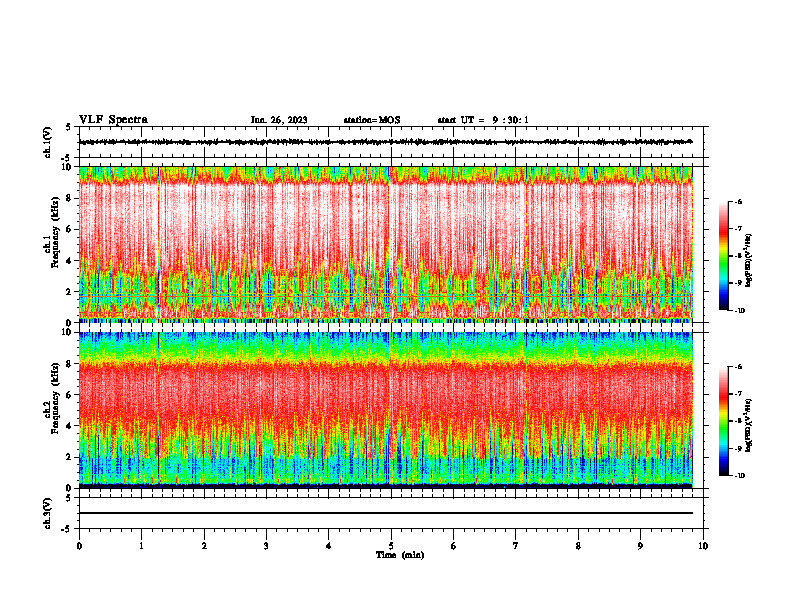
Task: Select the date text "Jan. 26, 2023"
Action: tap(279, 120)
